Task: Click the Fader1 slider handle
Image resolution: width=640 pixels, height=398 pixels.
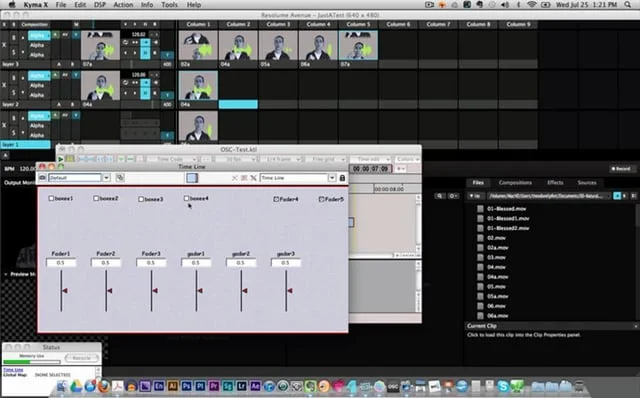Action: point(64,291)
